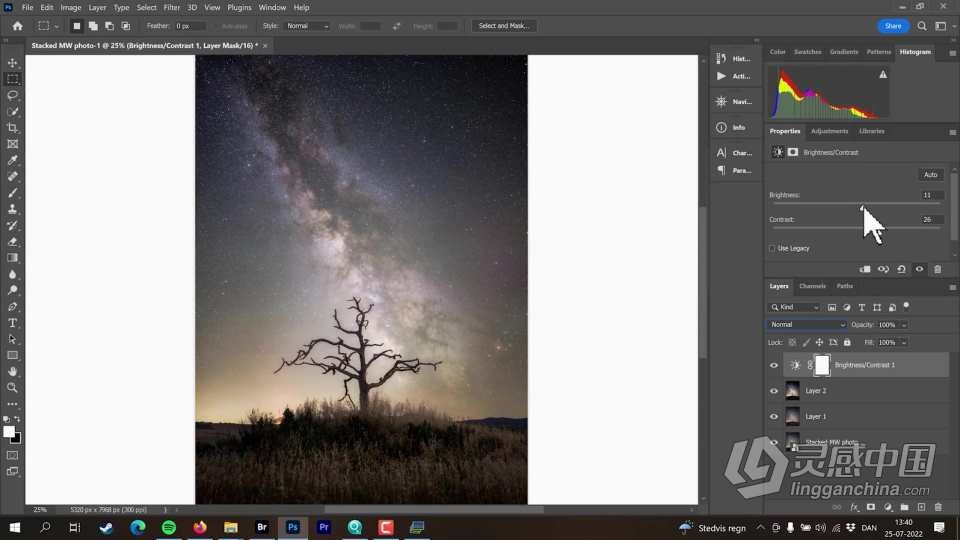The image size is (960, 540).
Task: Select the Zoom tool
Action: click(12, 388)
